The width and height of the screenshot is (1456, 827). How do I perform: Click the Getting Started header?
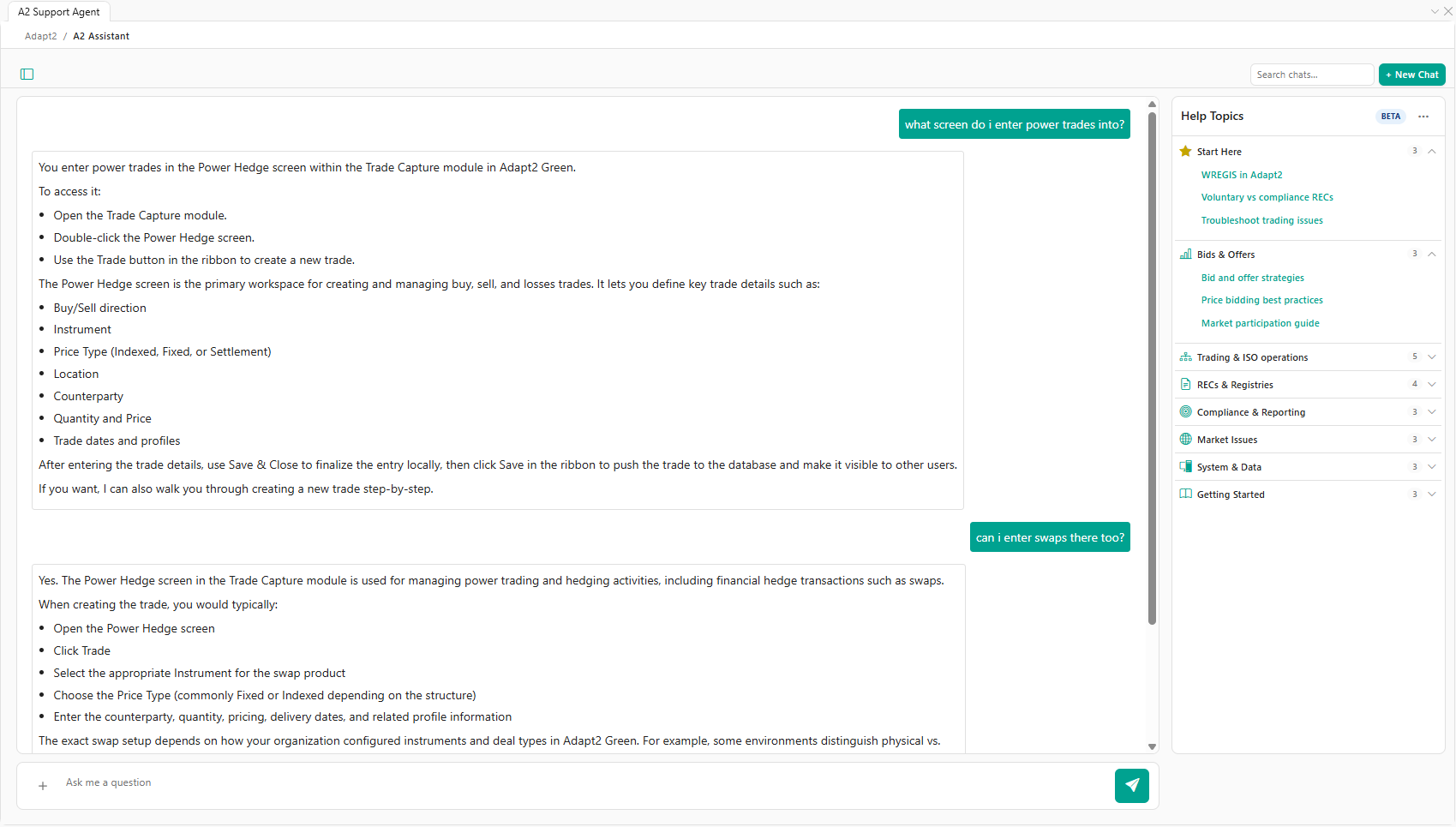click(1309, 494)
